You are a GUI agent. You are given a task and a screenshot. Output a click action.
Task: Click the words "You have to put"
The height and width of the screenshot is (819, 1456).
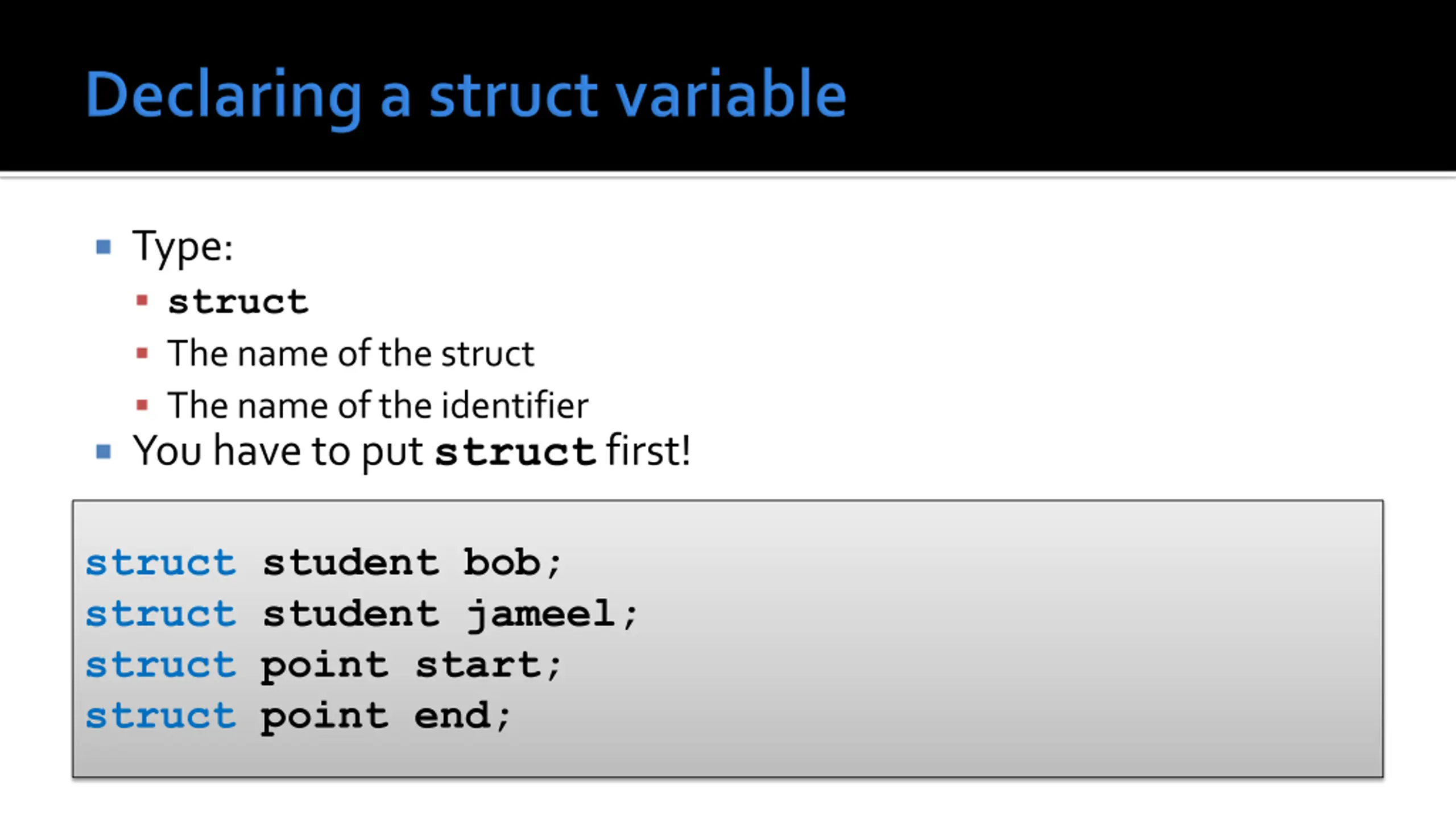[278, 452]
